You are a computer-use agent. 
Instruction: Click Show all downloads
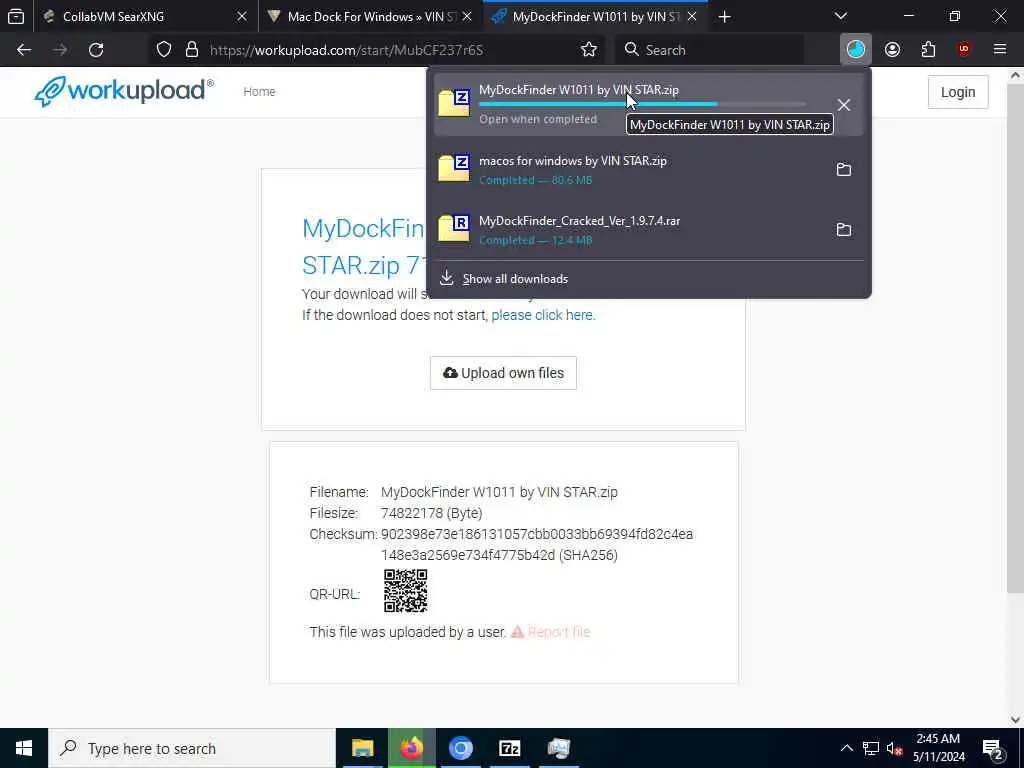515,279
